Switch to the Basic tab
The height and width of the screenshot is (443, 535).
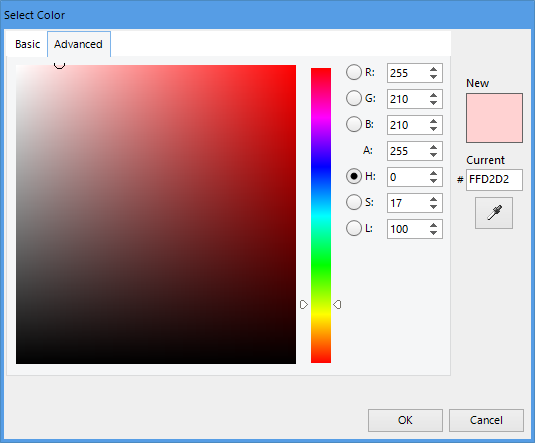(27, 44)
